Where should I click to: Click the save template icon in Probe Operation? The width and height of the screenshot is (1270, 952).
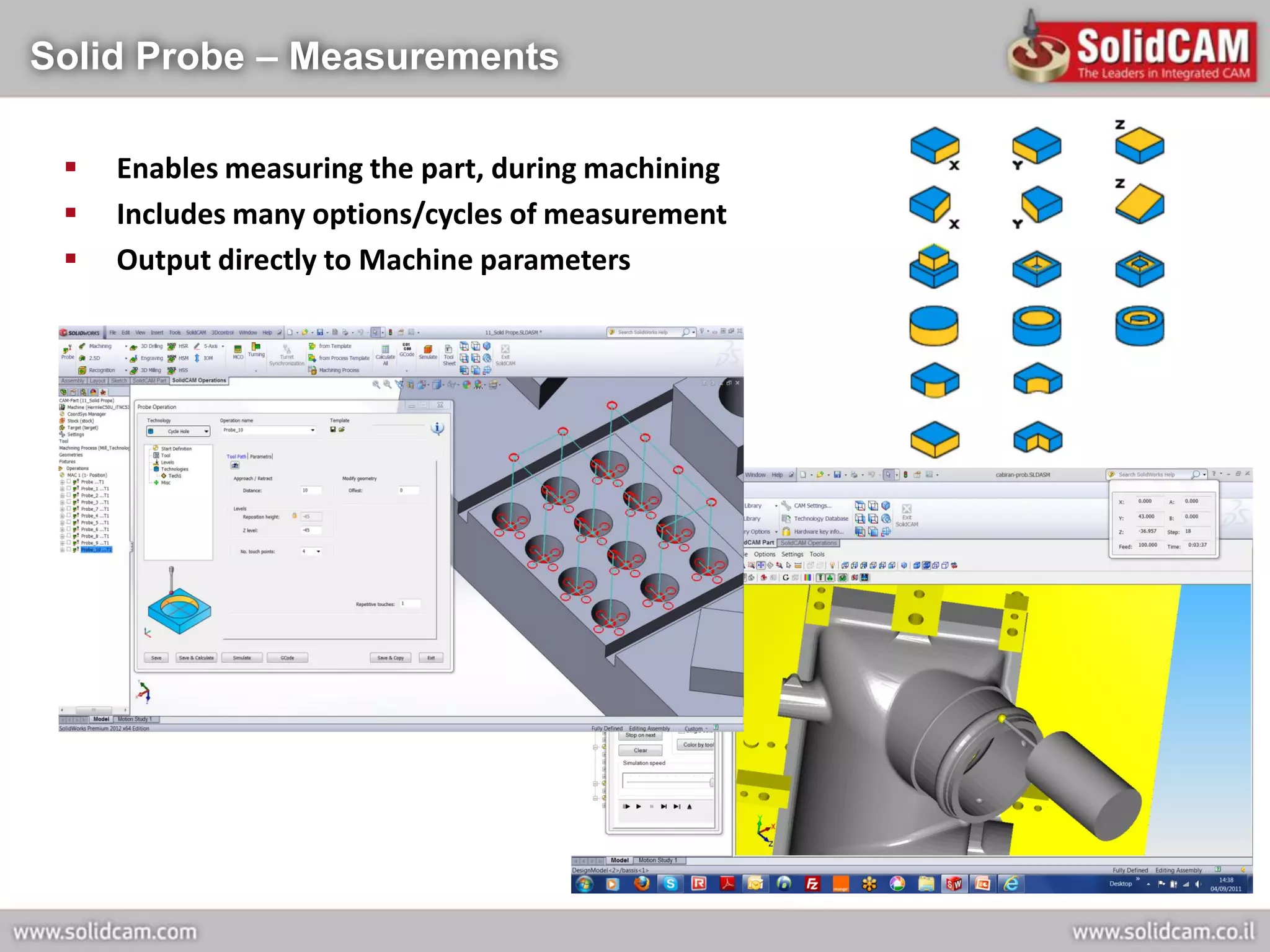pos(333,430)
